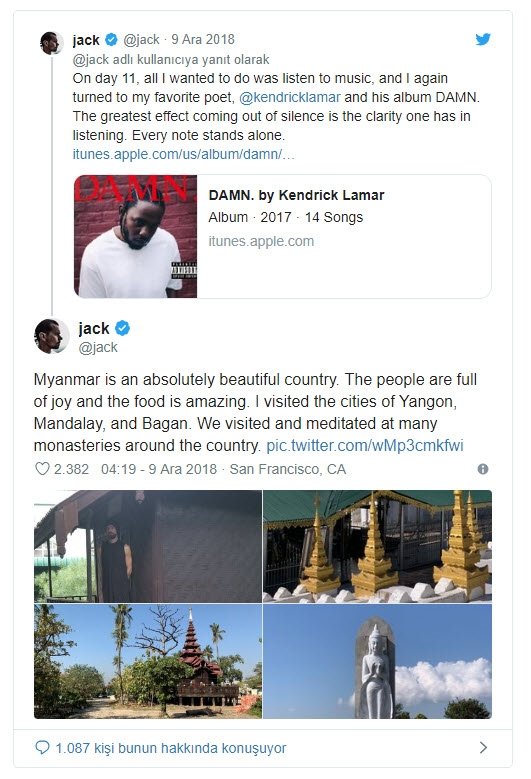Viewport: 531px width, 779px height.
Task: Click the speech bubble reply icon
Action: pos(43,747)
